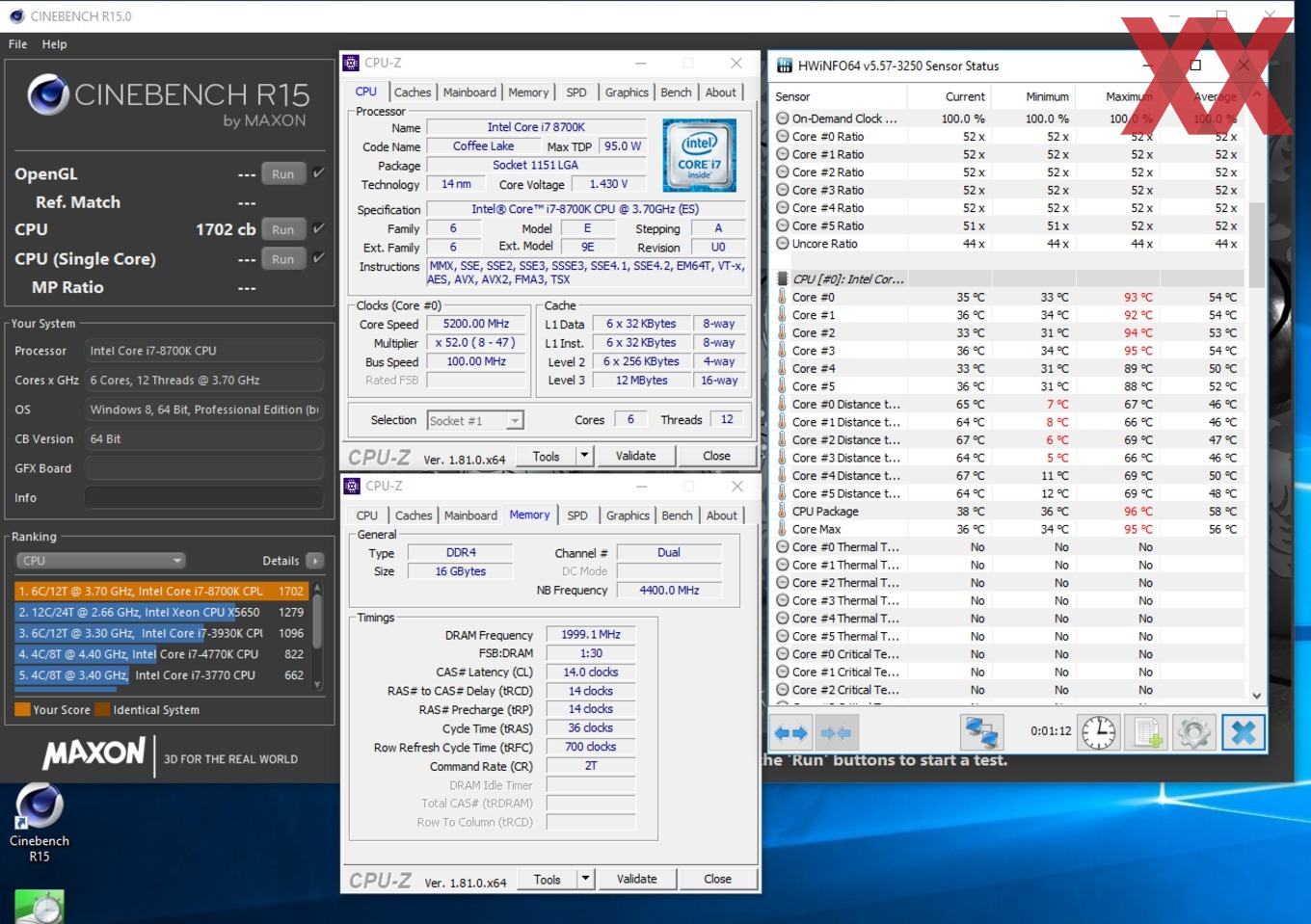Click the On-Demand Clock sensor icon

pyautogui.click(x=782, y=119)
